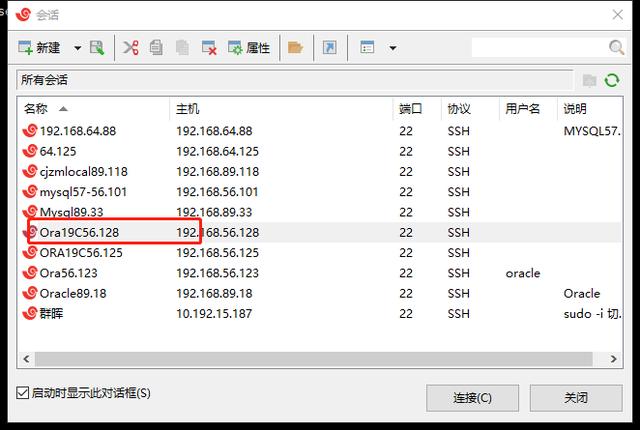Click the sudo -i description cell
The height and width of the screenshot is (430, 640).
[592, 314]
